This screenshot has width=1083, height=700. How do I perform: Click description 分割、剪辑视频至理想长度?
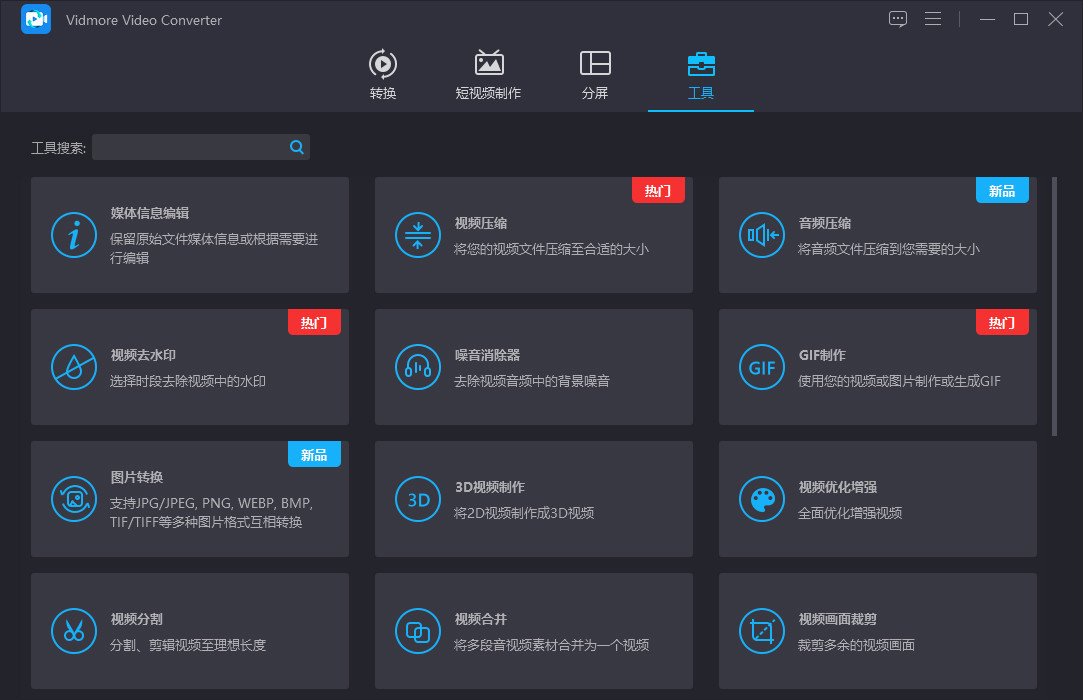point(188,645)
